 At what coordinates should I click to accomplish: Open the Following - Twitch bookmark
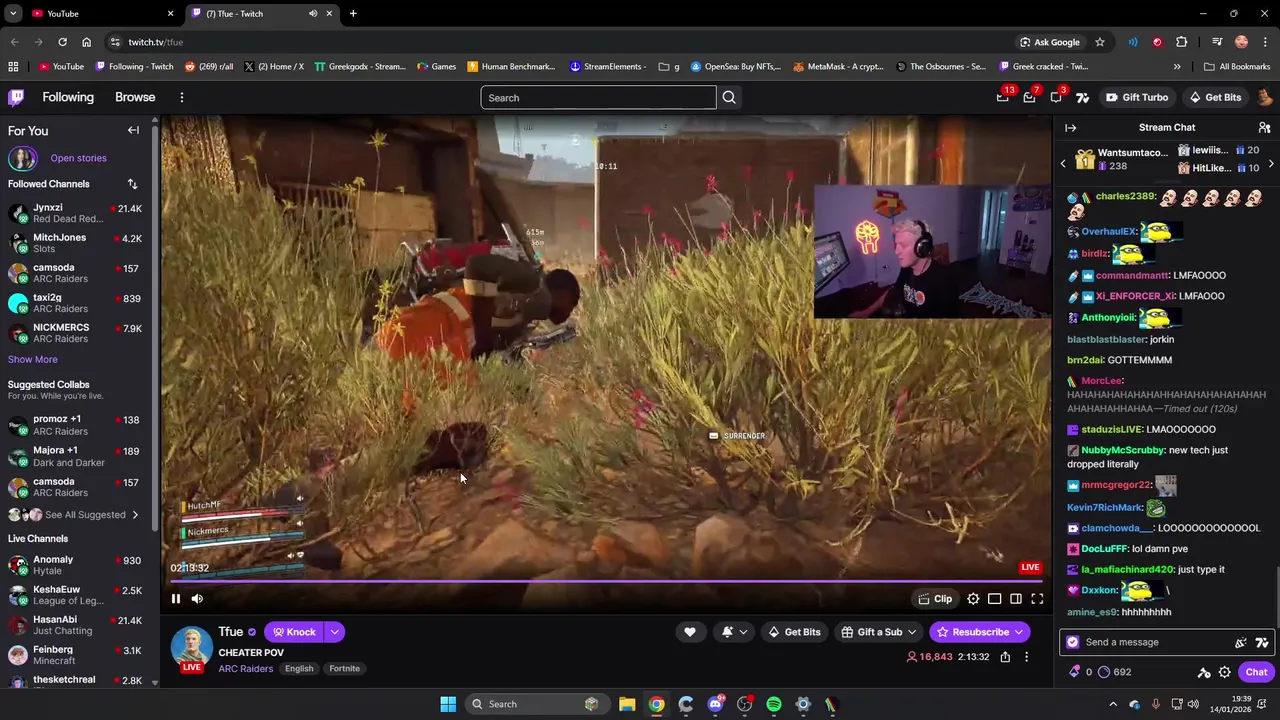coord(134,67)
